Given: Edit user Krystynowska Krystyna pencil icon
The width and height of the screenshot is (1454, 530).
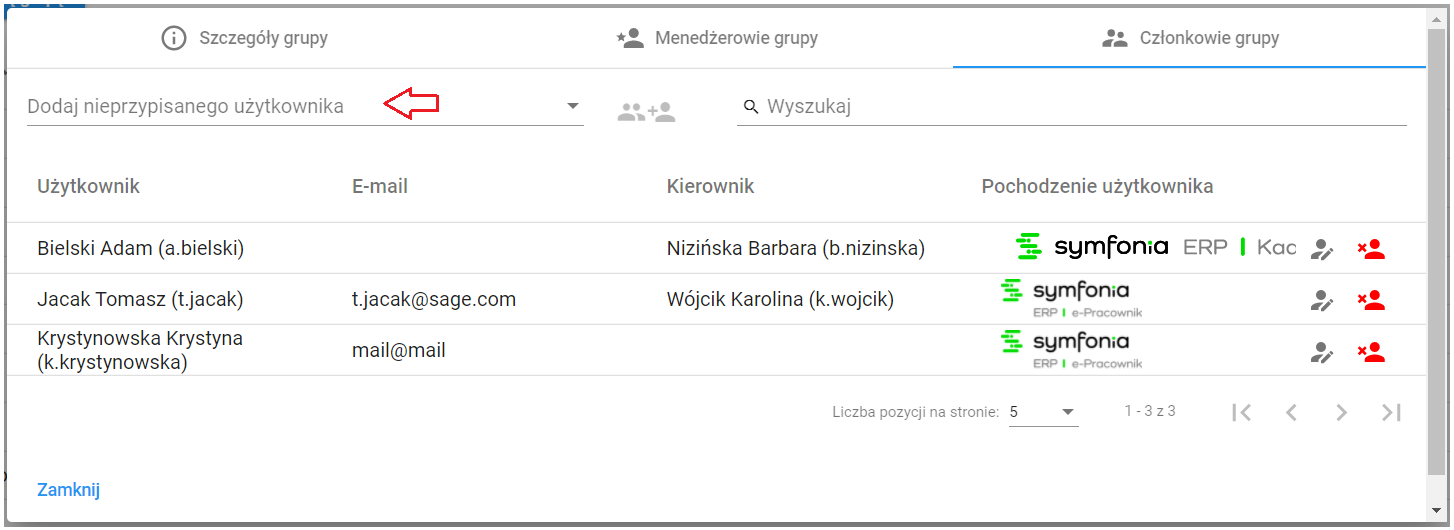Looking at the screenshot, I should coord(1323,352).
